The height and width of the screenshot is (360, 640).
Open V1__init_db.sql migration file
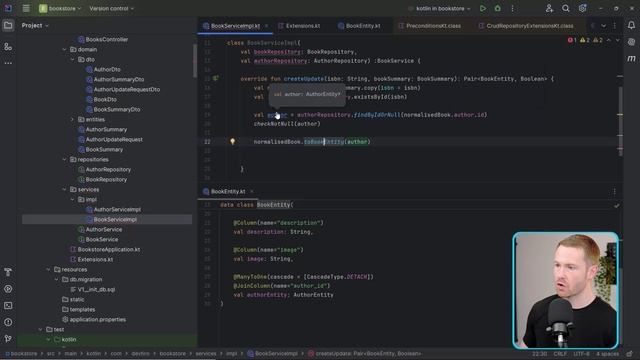pyautogui.click(x=93, y=289)
